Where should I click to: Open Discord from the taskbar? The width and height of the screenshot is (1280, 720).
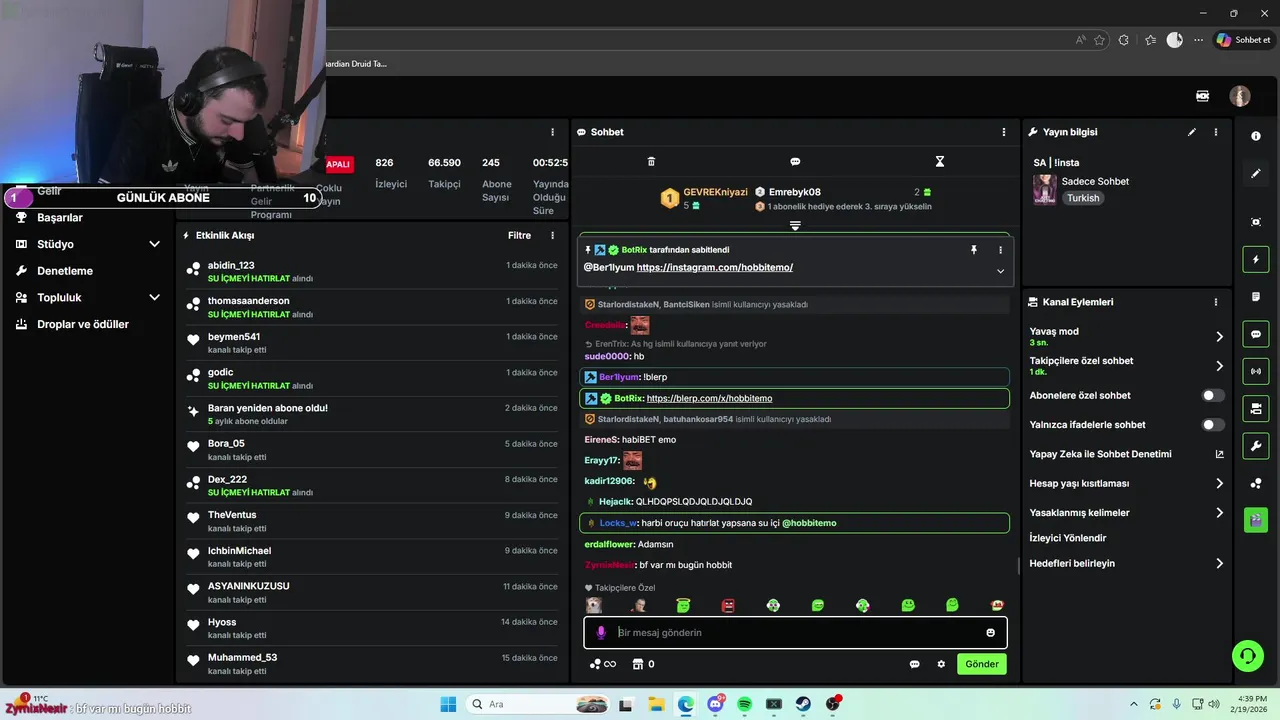pos(716,704)
